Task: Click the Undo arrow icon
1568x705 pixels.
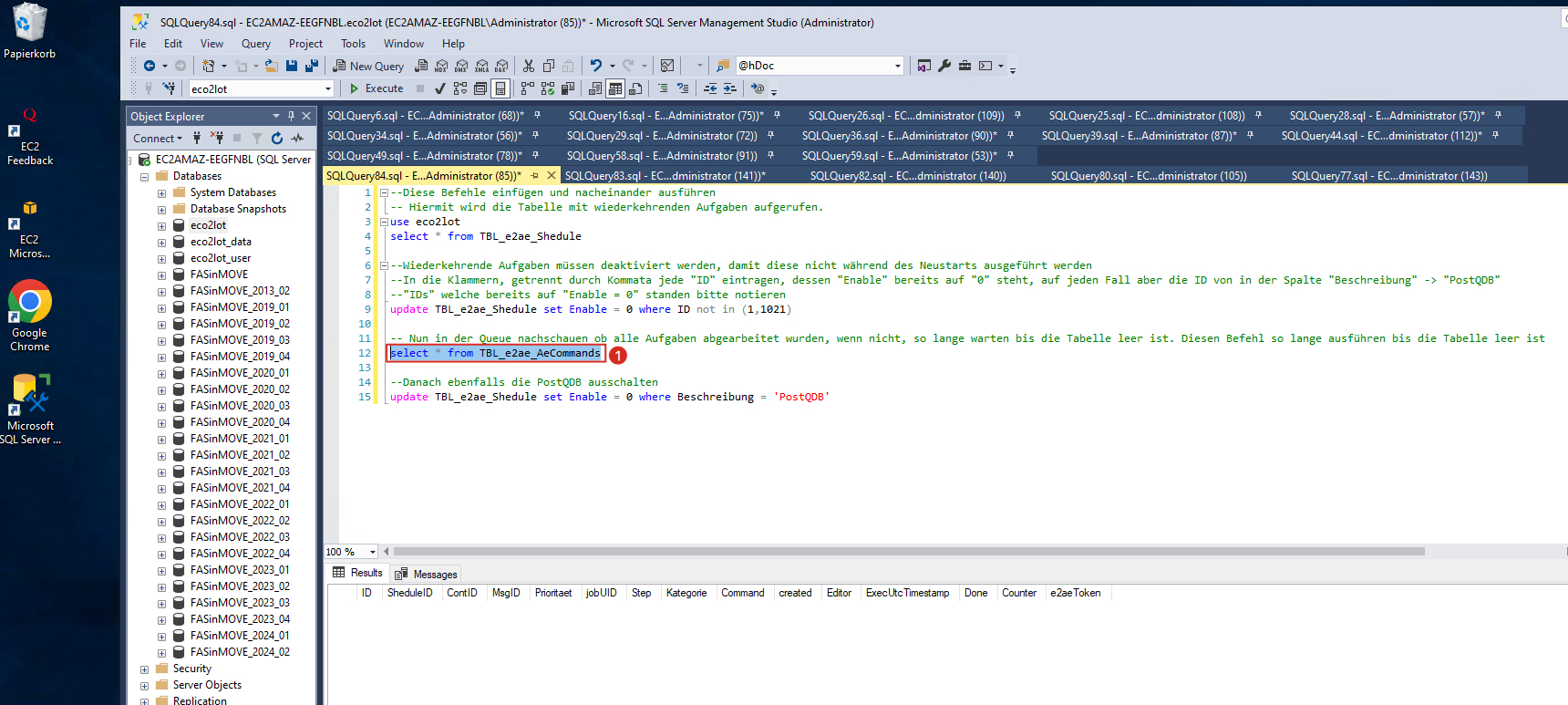Action: (x=596, y=66)
